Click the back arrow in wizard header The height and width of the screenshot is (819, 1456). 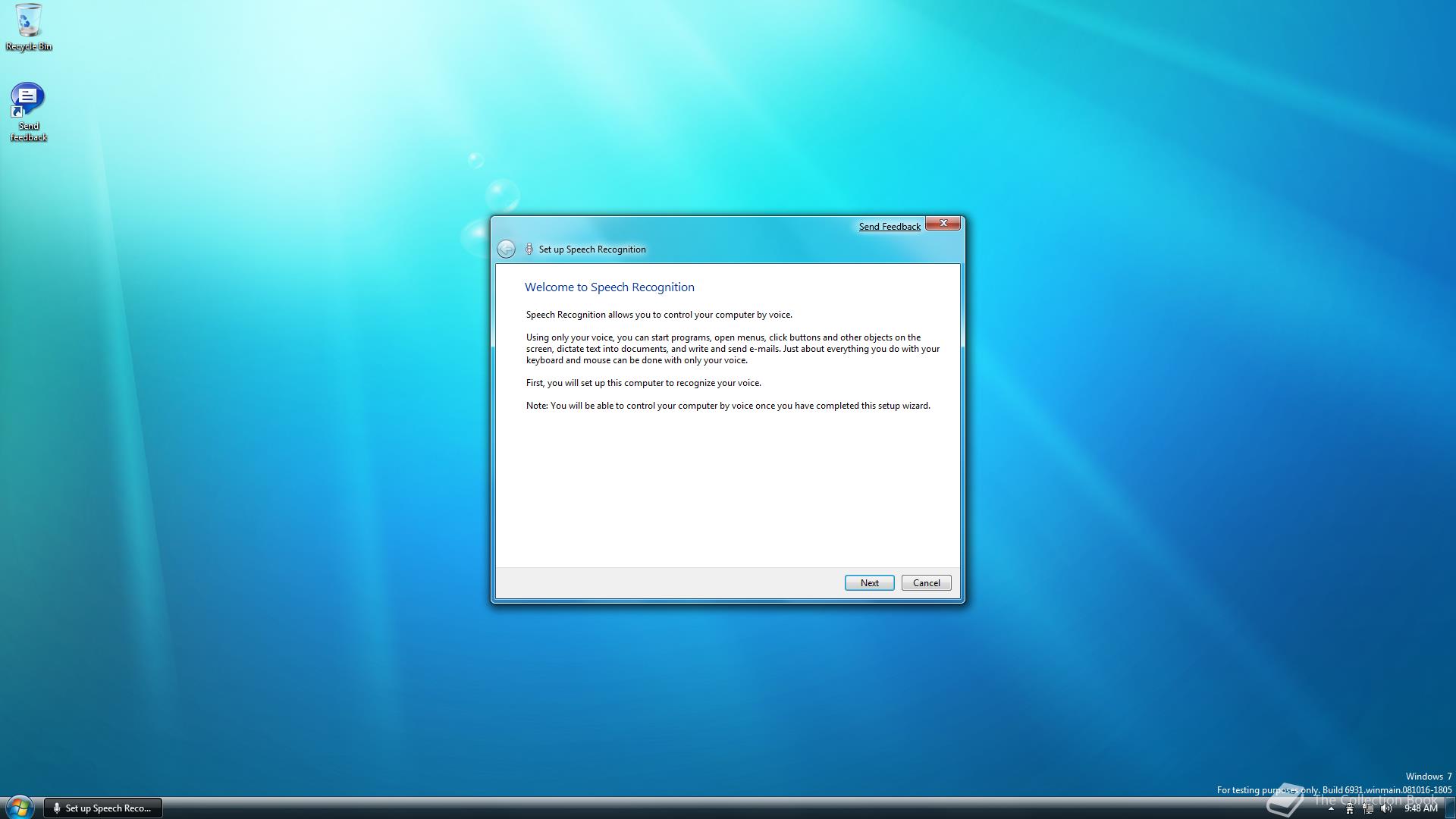pyautogui.click(x=506, y=249)
